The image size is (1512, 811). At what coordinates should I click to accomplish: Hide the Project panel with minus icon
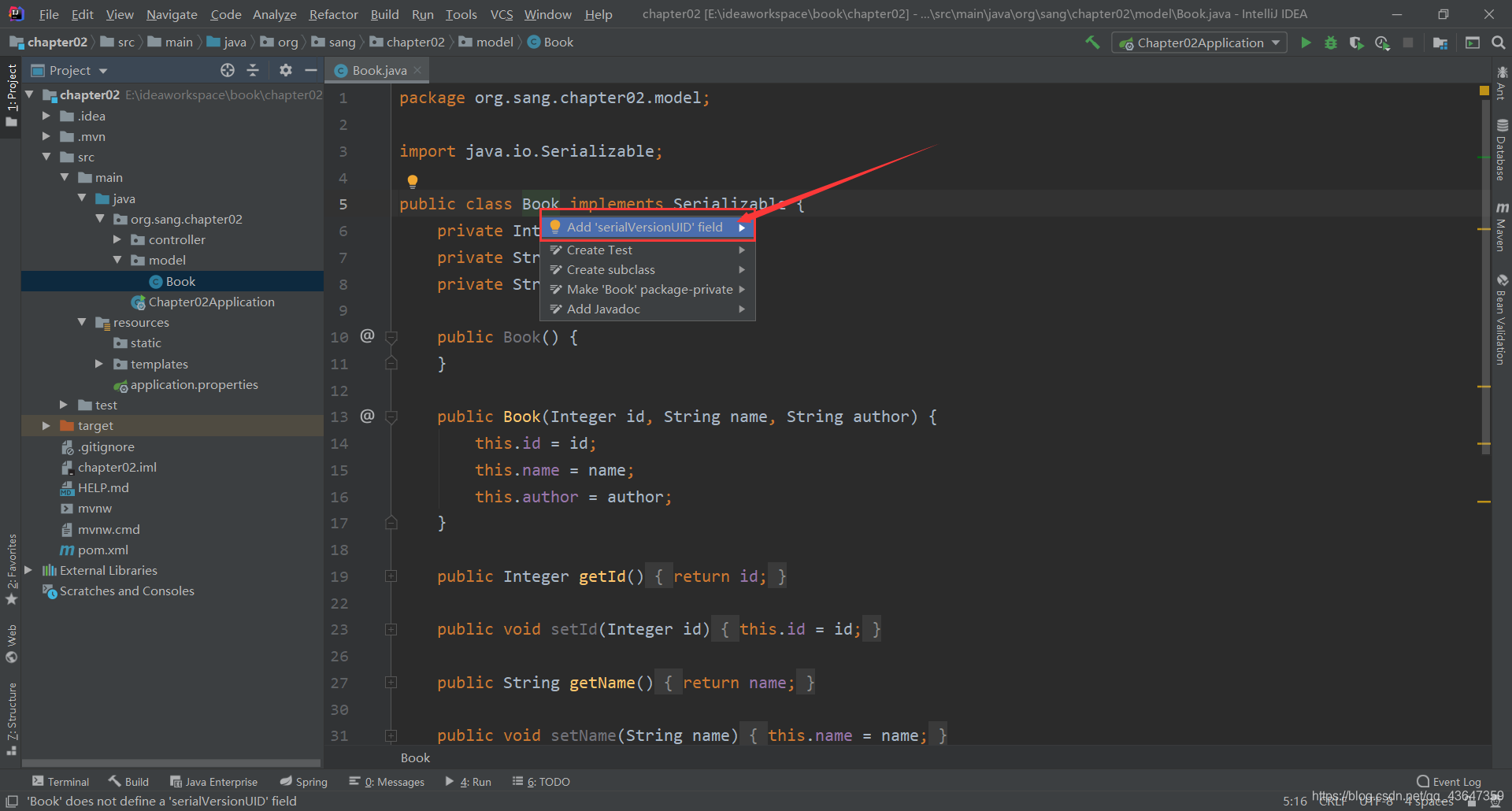pos(311,70)
